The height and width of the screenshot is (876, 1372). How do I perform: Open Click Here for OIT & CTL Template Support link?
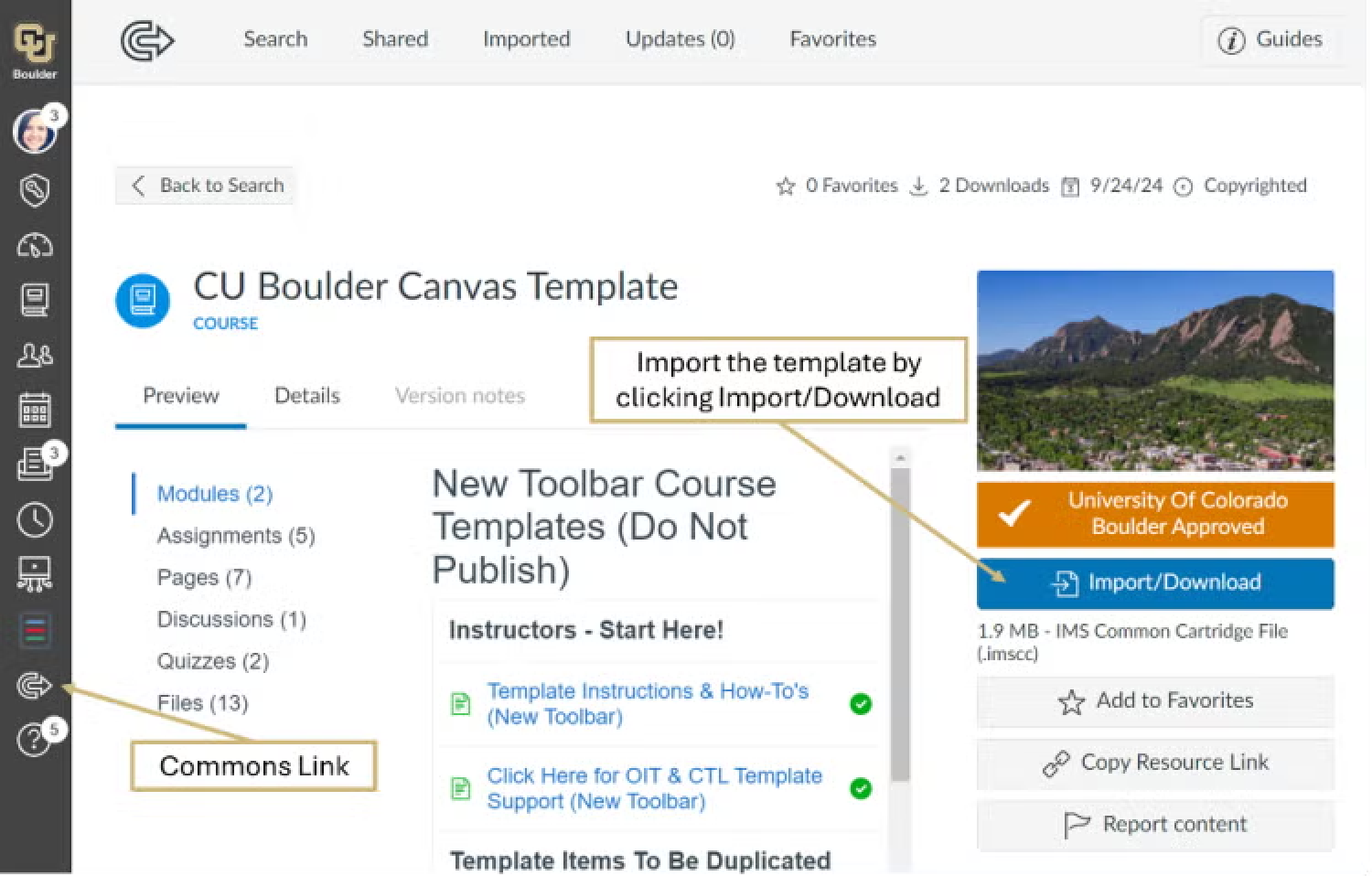click(655, 788)
